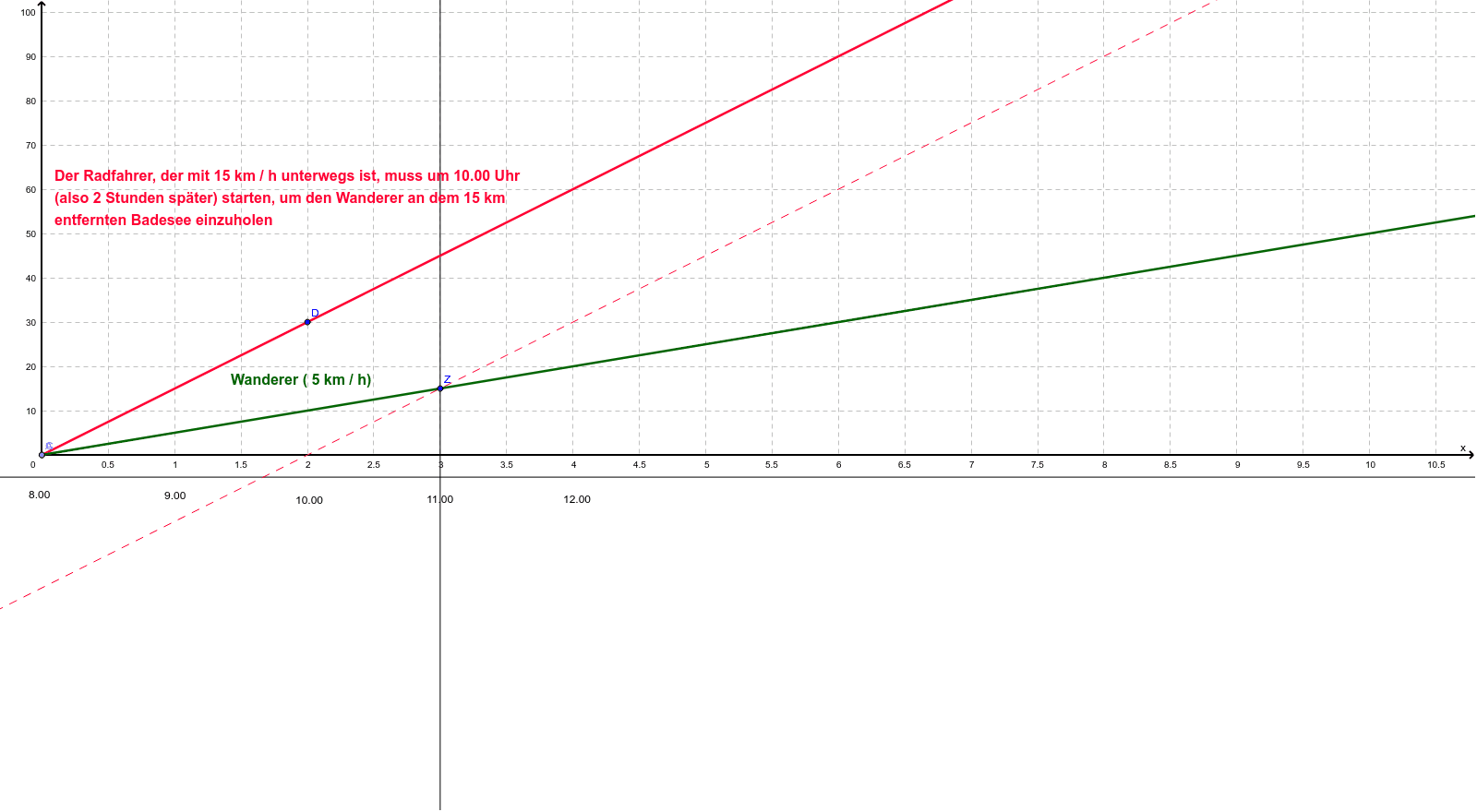Click the '6.5' x-axis tick label
Image resolution: width=1477 pixels, height=812 pixels.
905,464
